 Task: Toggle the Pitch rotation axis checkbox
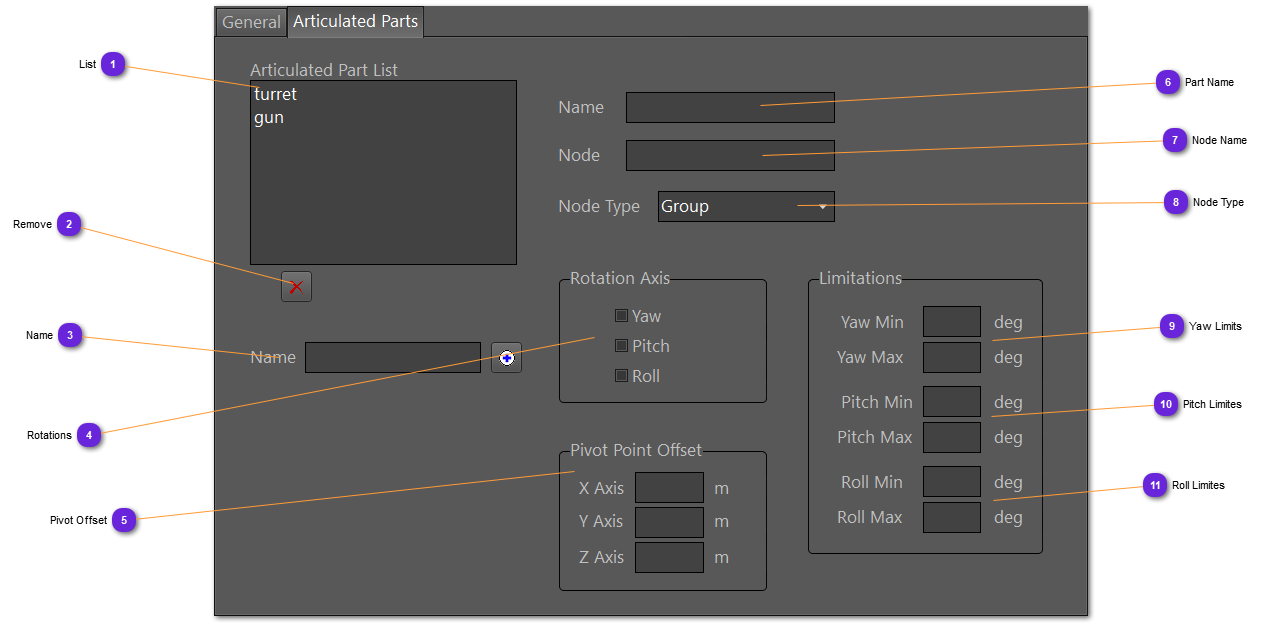(621, 346)
